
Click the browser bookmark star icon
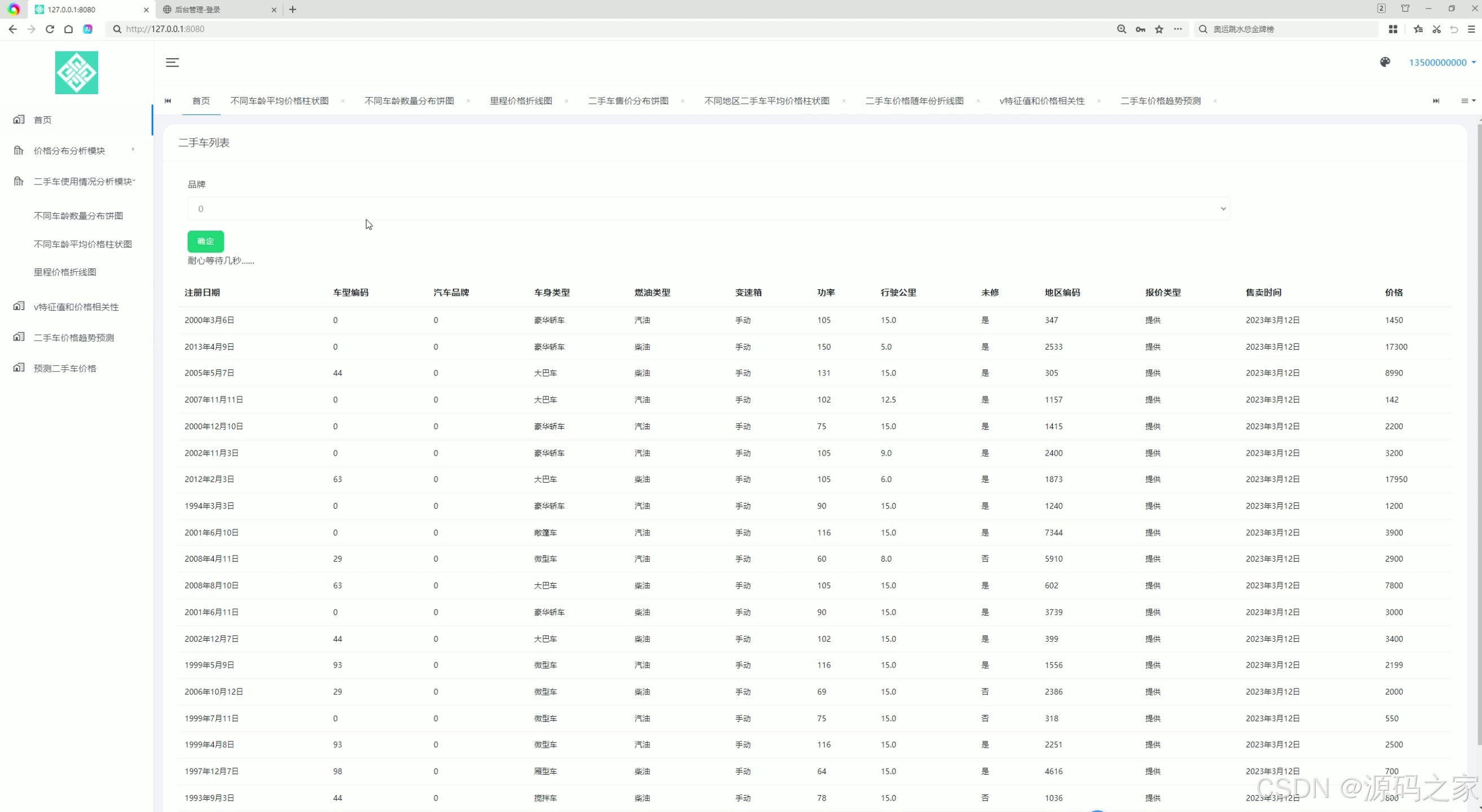point(1159,29)
